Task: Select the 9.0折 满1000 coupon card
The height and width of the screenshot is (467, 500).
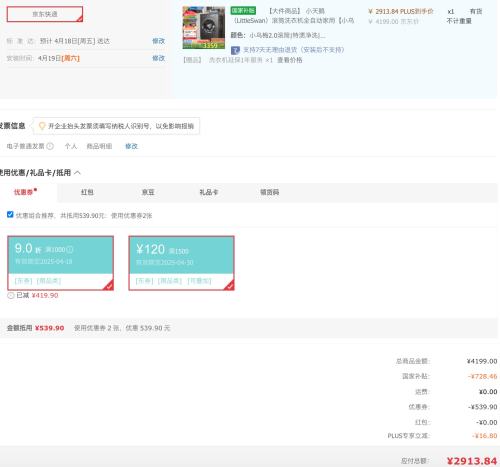Action: coord(61,263)
